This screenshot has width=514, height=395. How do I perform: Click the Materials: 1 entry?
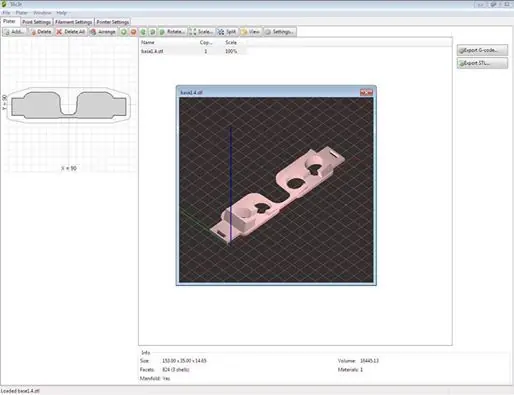350,370
